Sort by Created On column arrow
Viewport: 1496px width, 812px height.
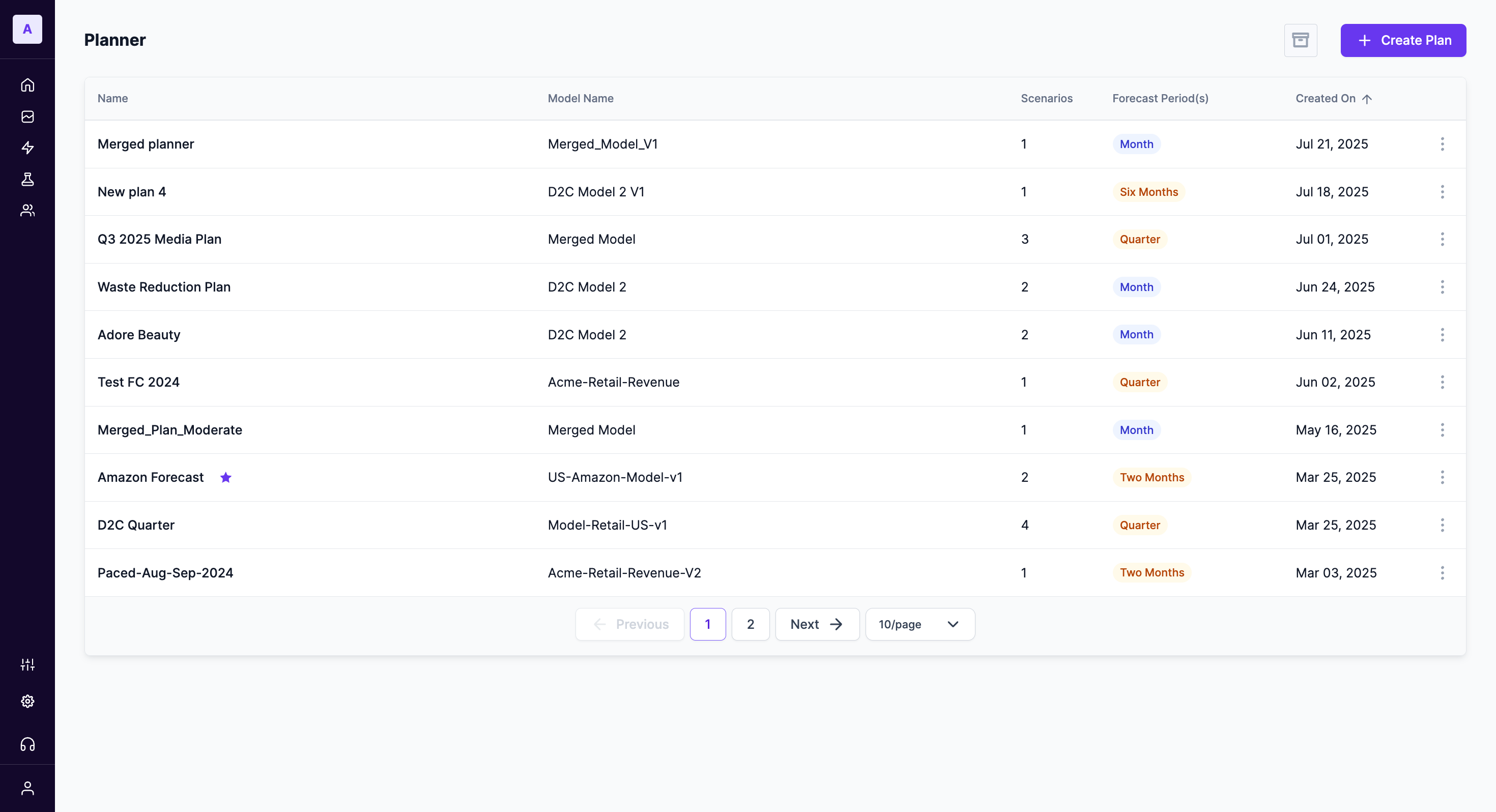point(1366,99)
